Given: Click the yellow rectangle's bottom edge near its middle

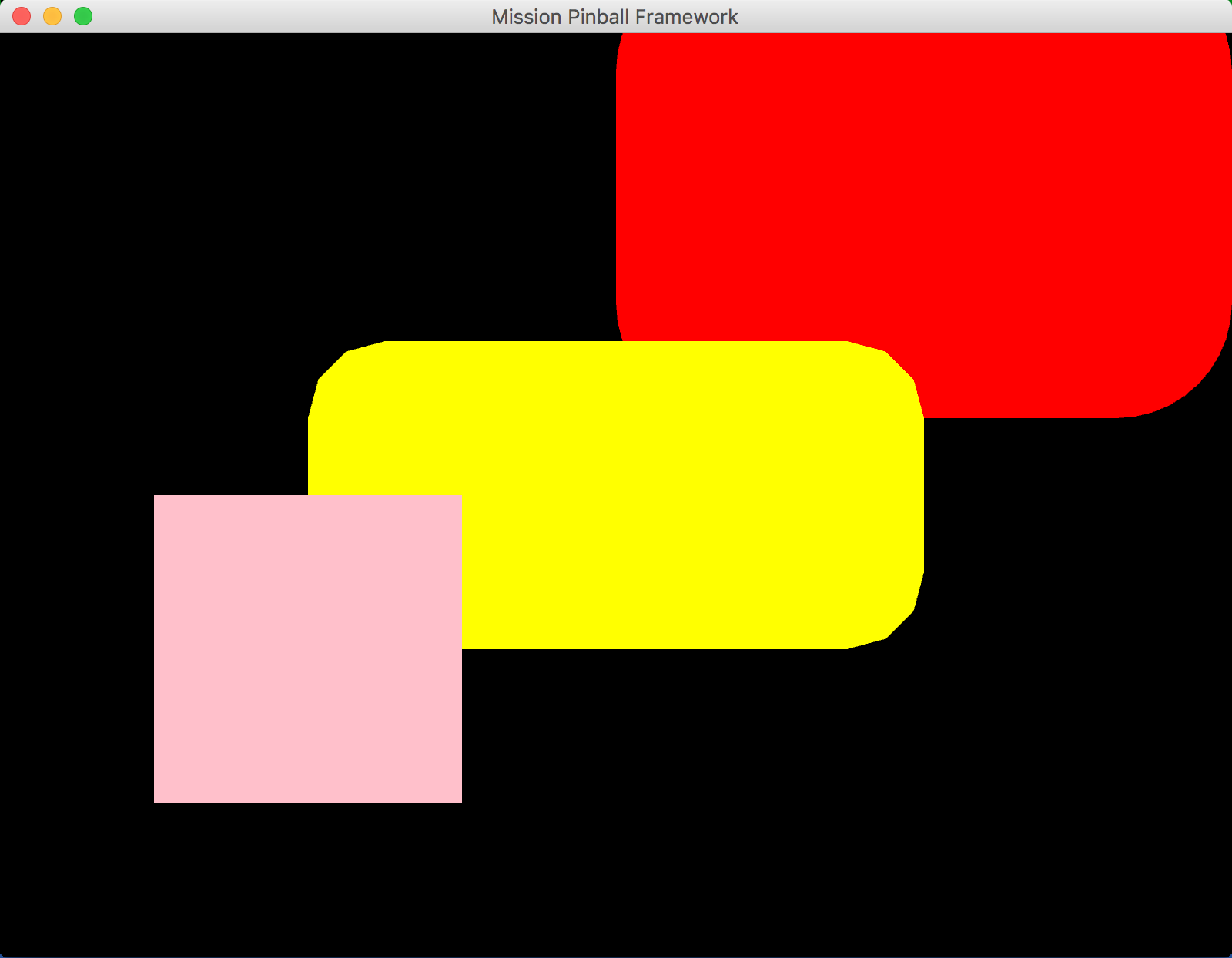Looking at the screenshot, I should click(654, 645).
